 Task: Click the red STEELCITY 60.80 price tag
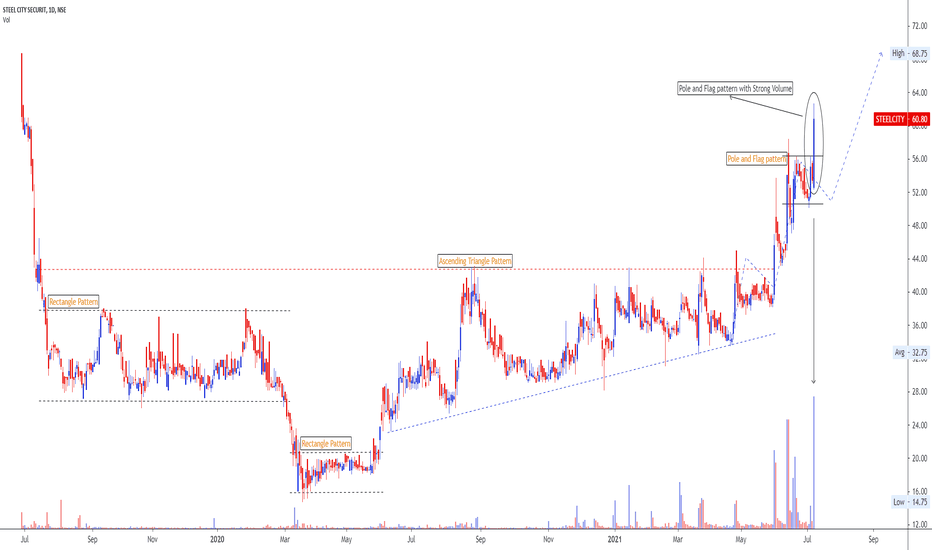point(901,120)
